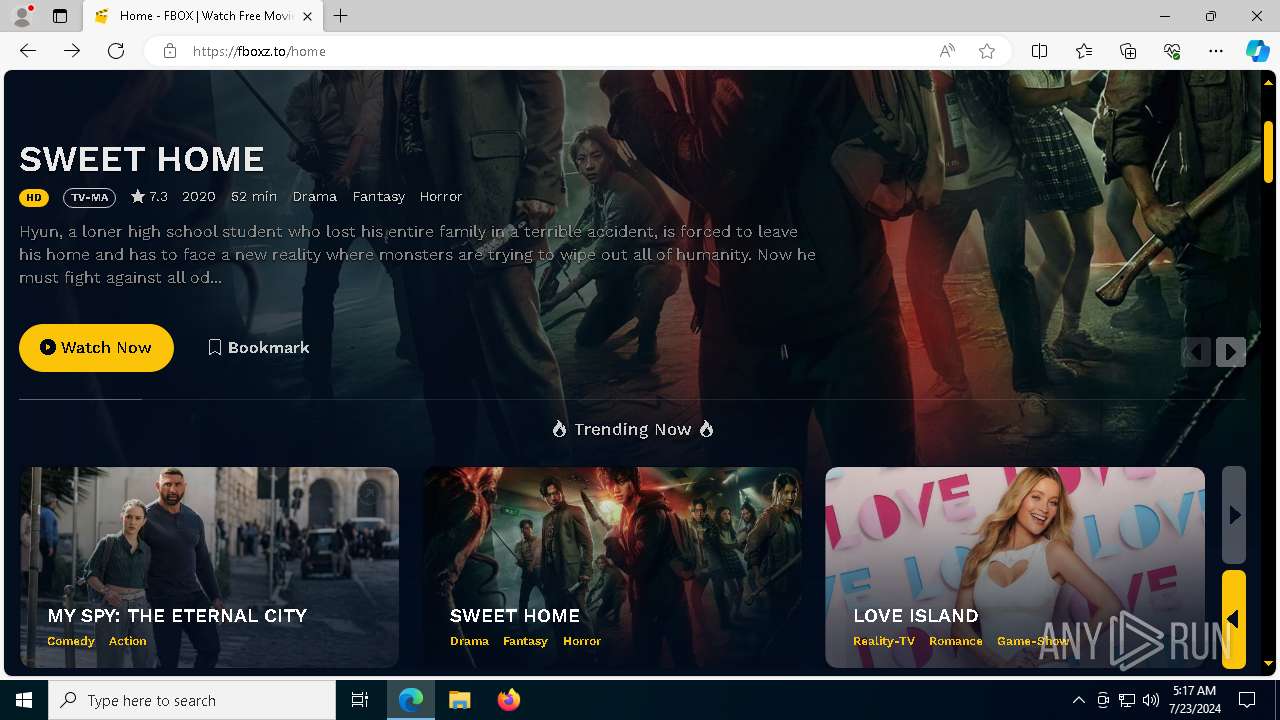Open the Collections icon
Image resolution: width=1280 pixels, height=720 pixels.
coord(1128,51)
